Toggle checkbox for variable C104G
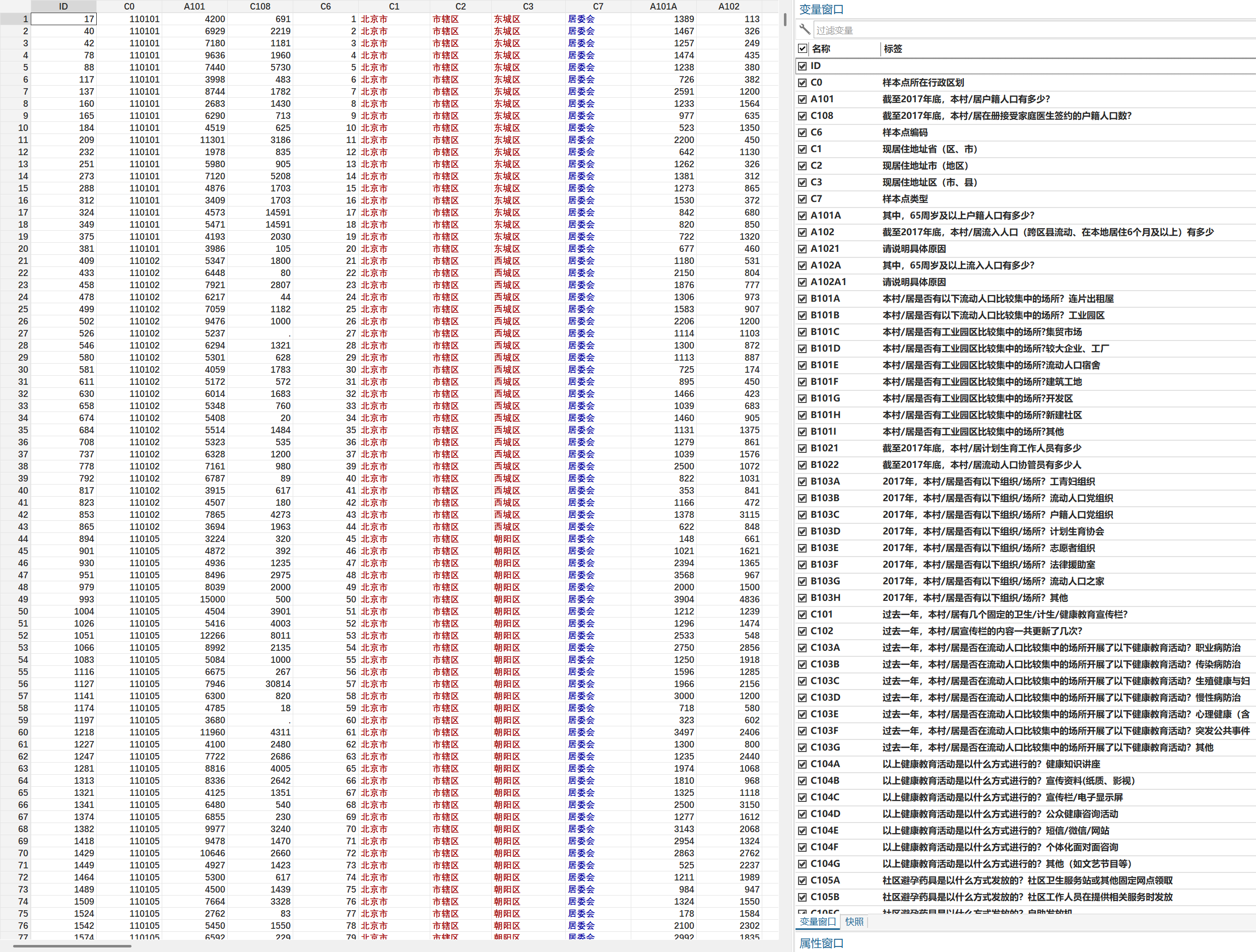This screenshot has width=1256, height=952. click(802, 864)
